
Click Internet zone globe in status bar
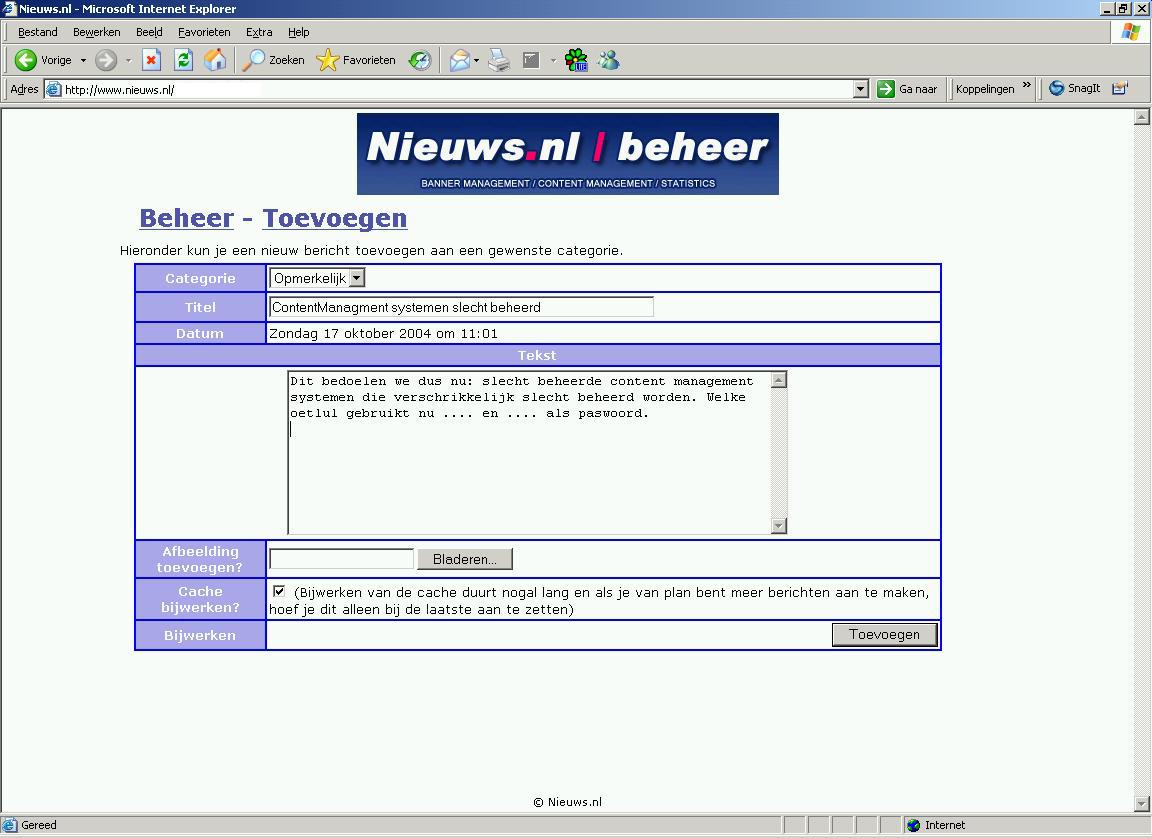pyautogui.click(x=913, y=825)
